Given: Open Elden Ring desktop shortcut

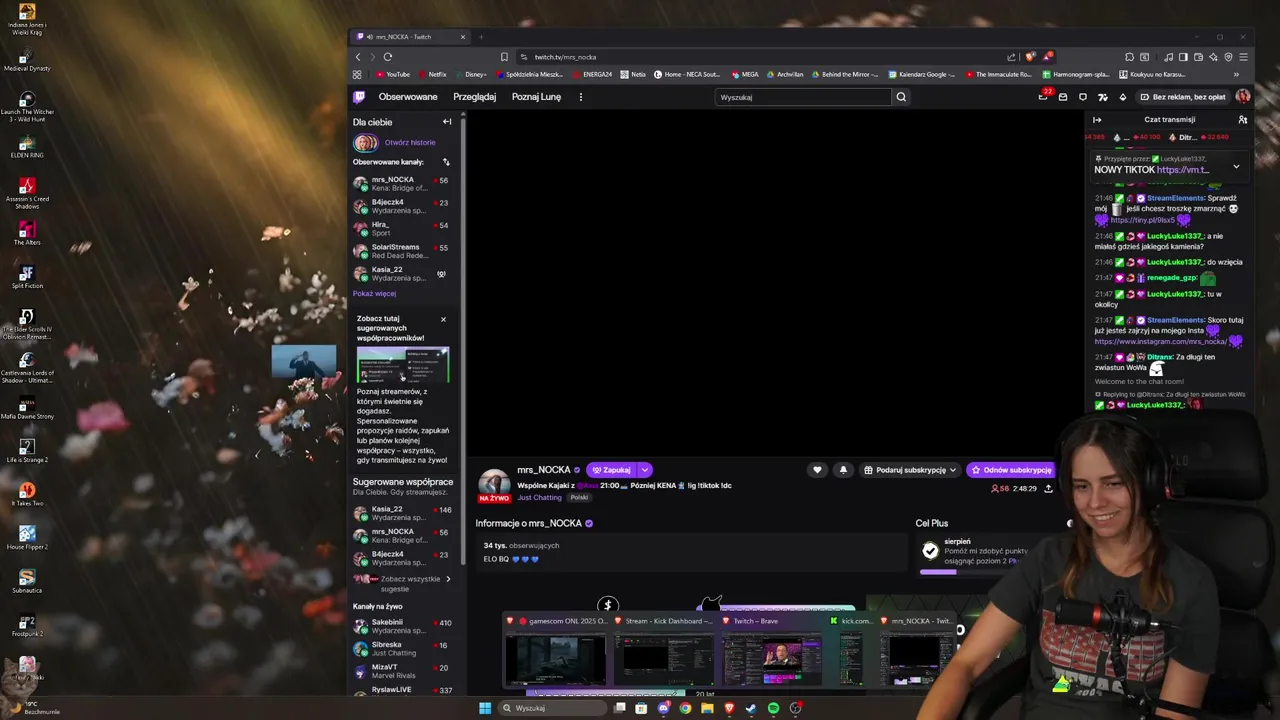Looking at the screenshot, I should (x=27, y=146).
